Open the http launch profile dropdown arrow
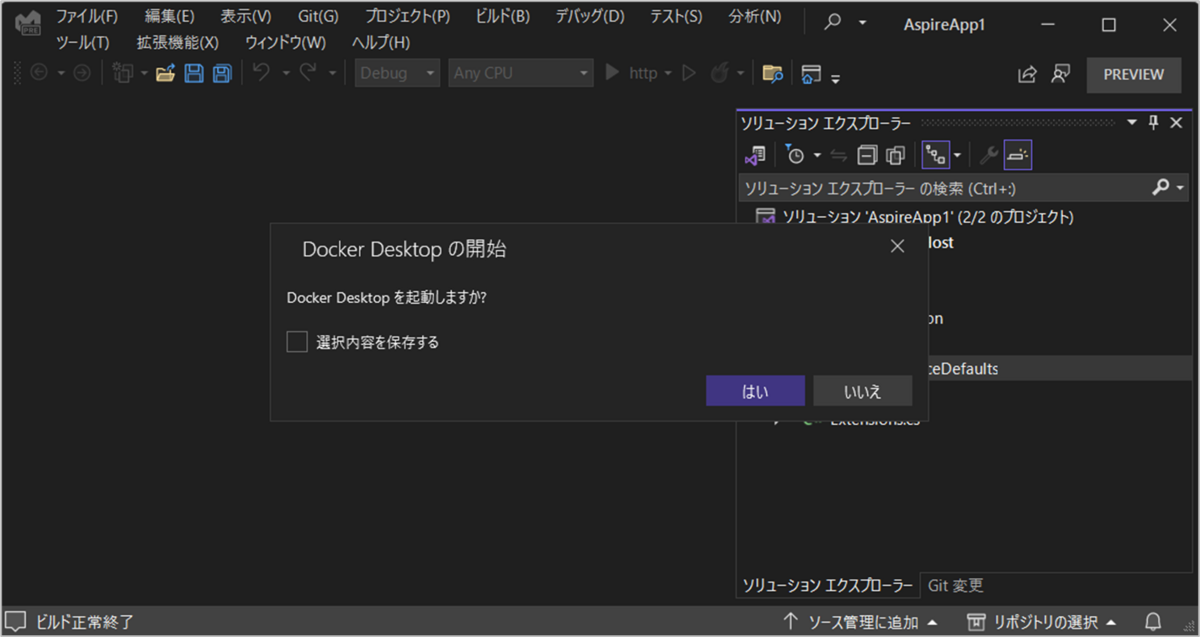The image size is (1200, 637). click(x=667, y=74)
